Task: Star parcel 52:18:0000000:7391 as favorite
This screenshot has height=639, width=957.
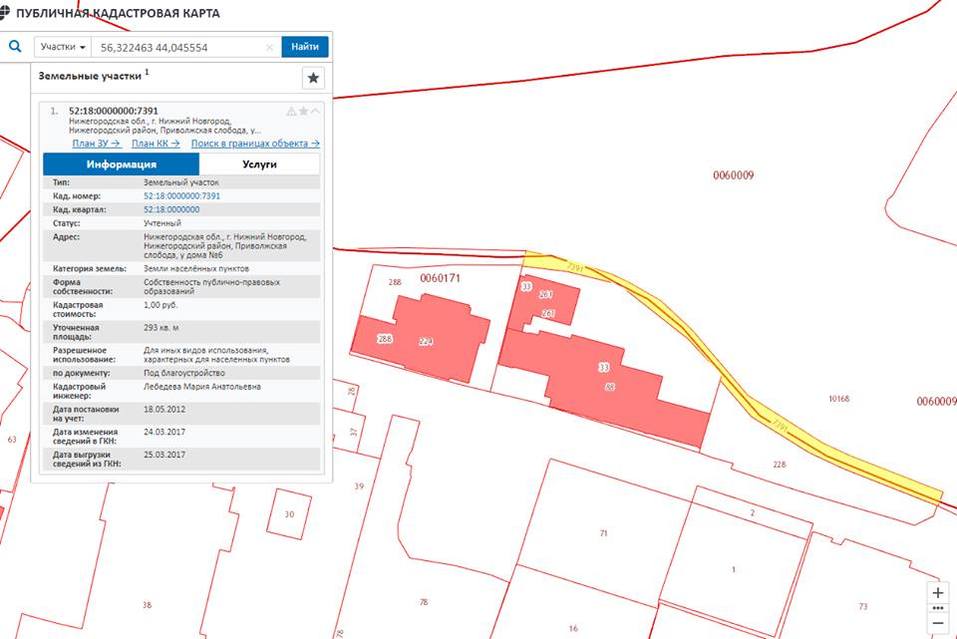Action: click(303, 111)
